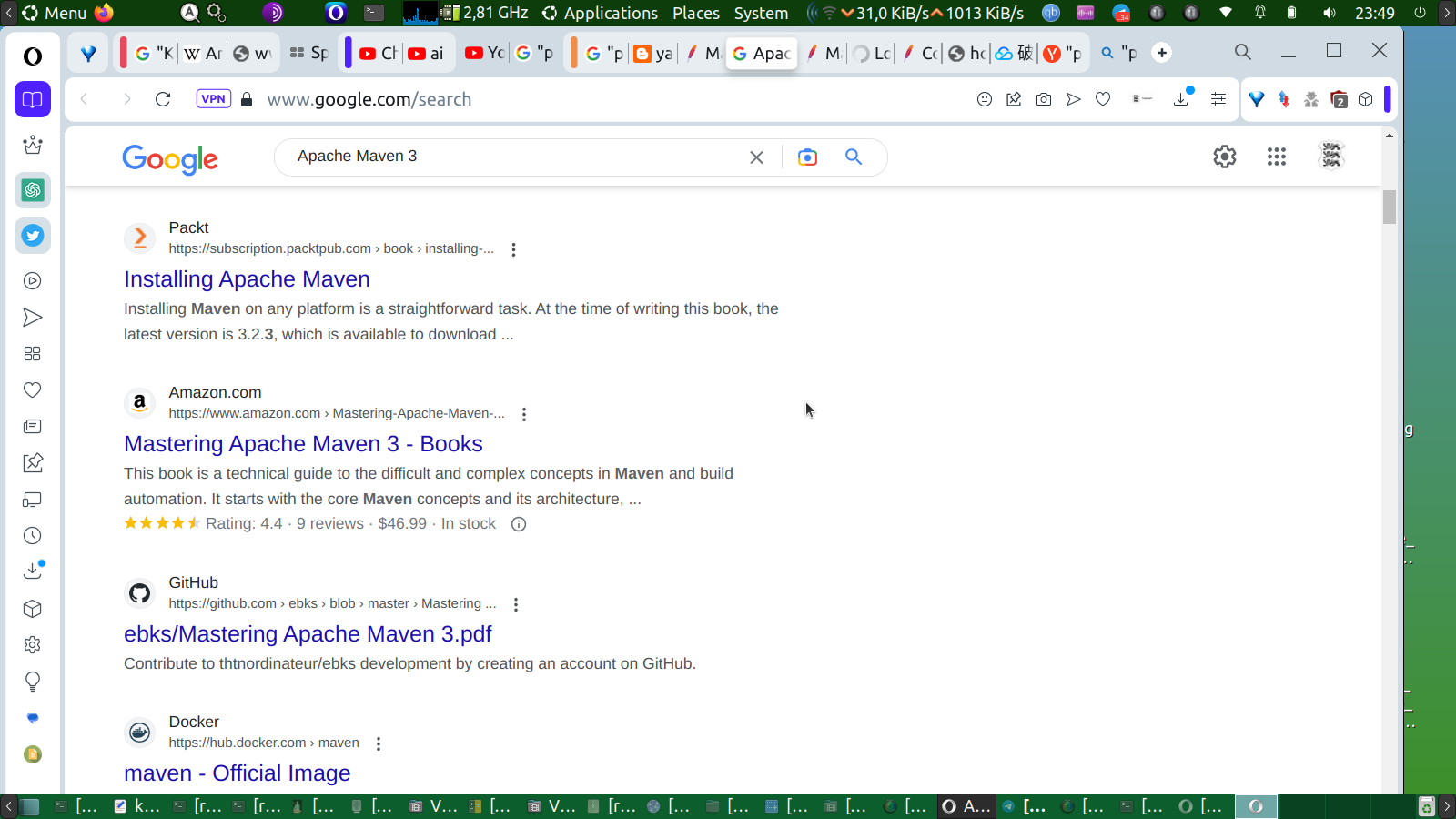Click the Google search text field
The width and height of the screenshot is (1456, 819).
517,157
